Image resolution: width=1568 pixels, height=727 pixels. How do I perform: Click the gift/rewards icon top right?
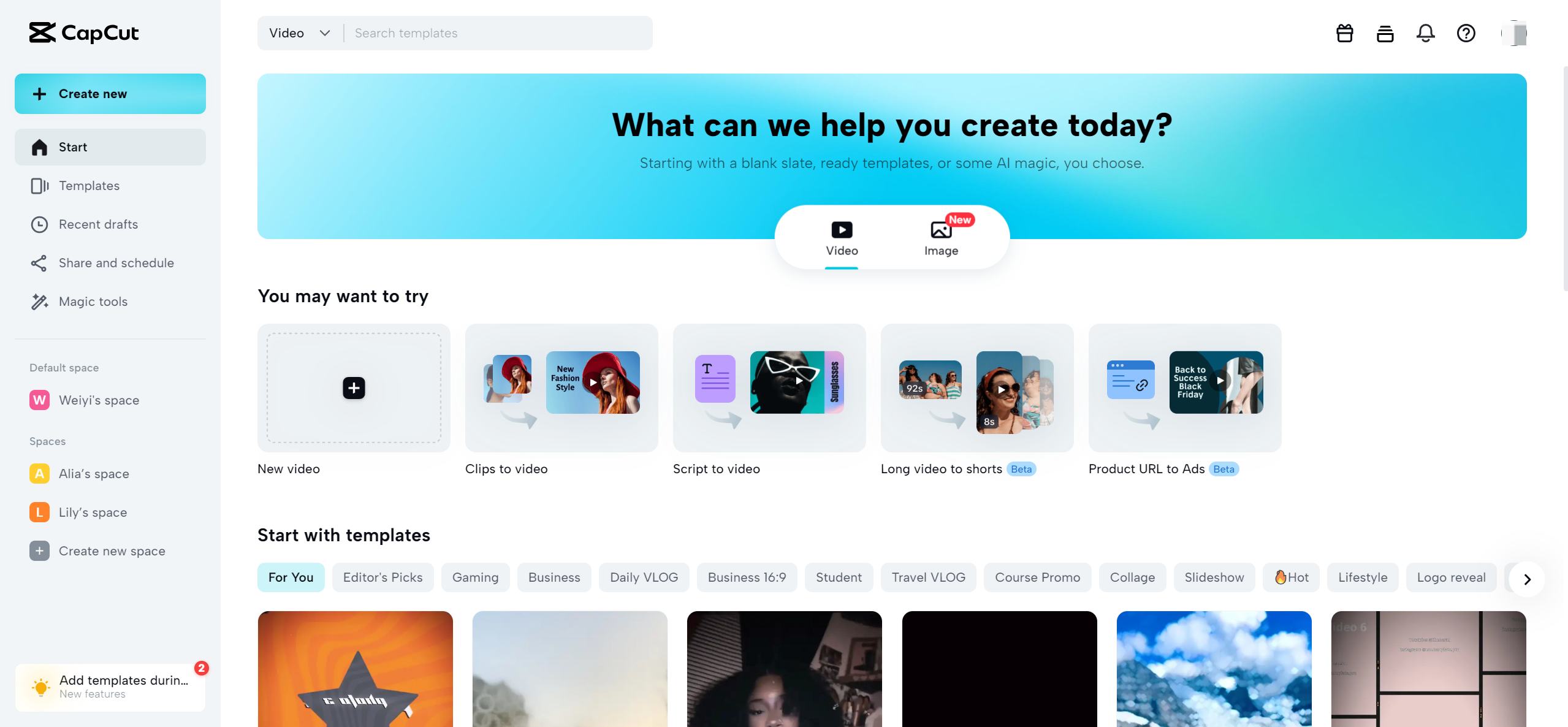tap(1345, 32)
